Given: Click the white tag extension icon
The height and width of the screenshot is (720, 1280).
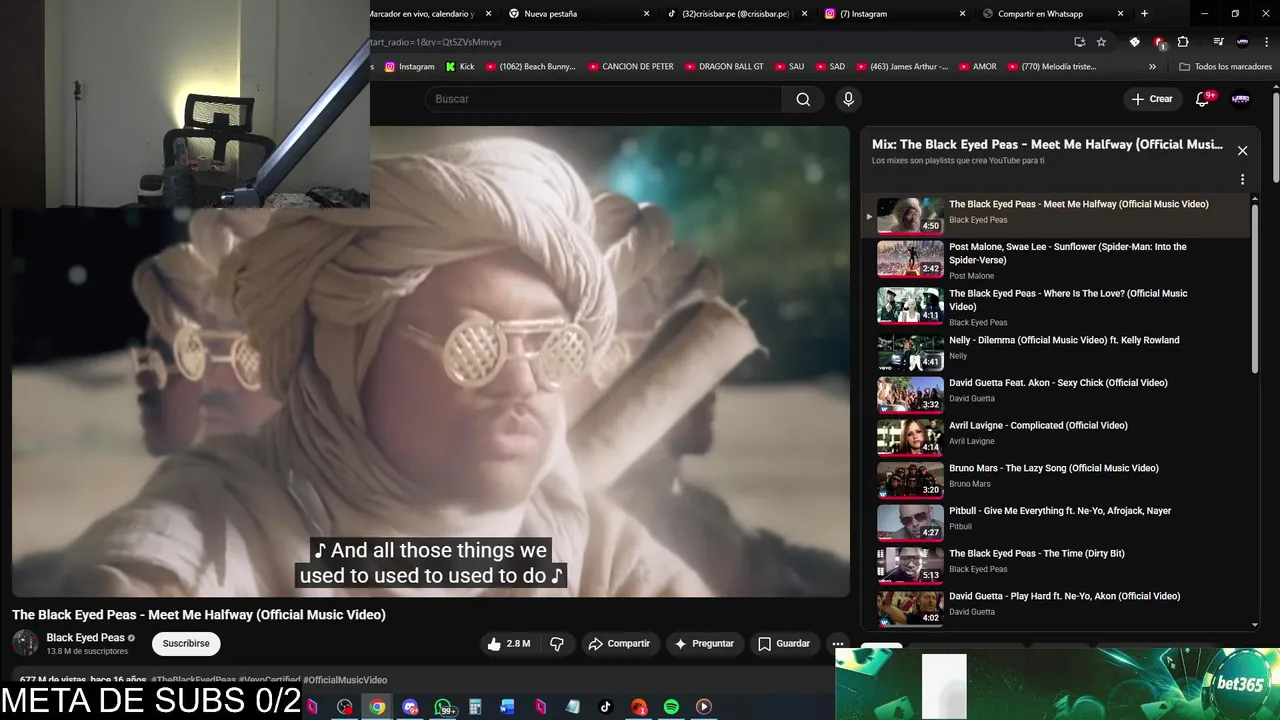Looking at the screenshot, I should click(1134, 42).
